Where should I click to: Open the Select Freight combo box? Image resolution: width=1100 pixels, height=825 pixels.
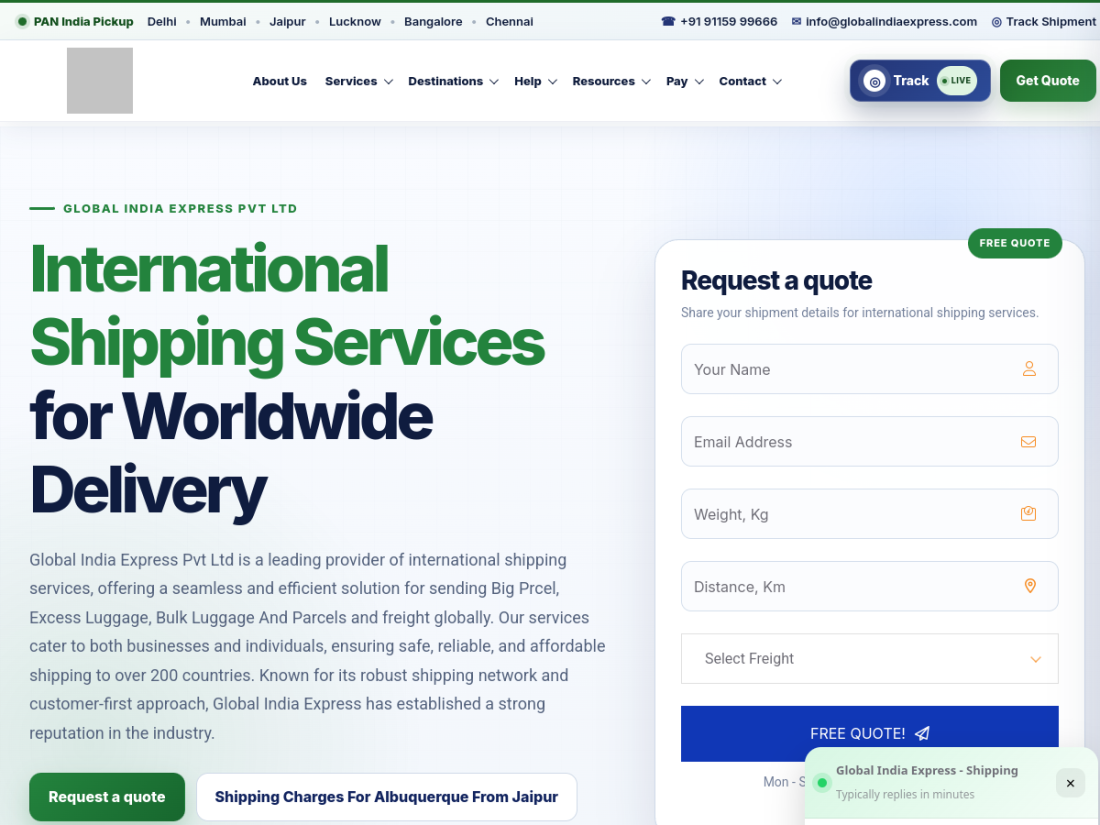click(x=869, y=658)
